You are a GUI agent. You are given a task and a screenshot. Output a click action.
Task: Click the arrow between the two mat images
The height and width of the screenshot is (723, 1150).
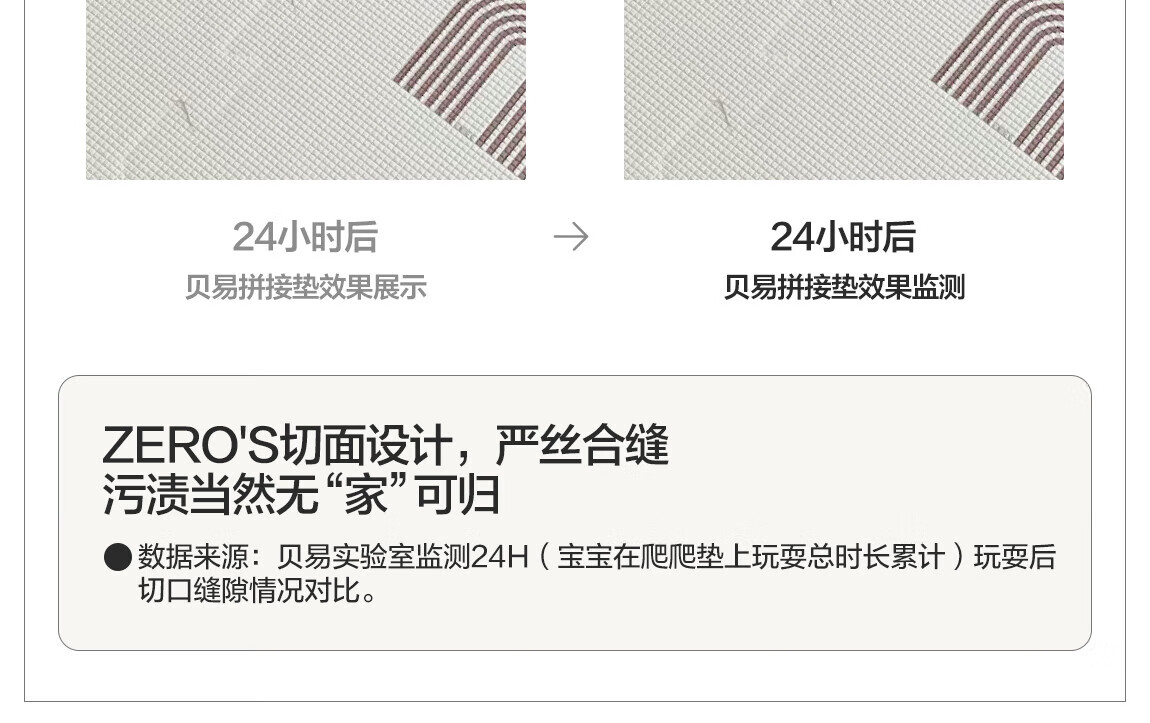(571, 237)
